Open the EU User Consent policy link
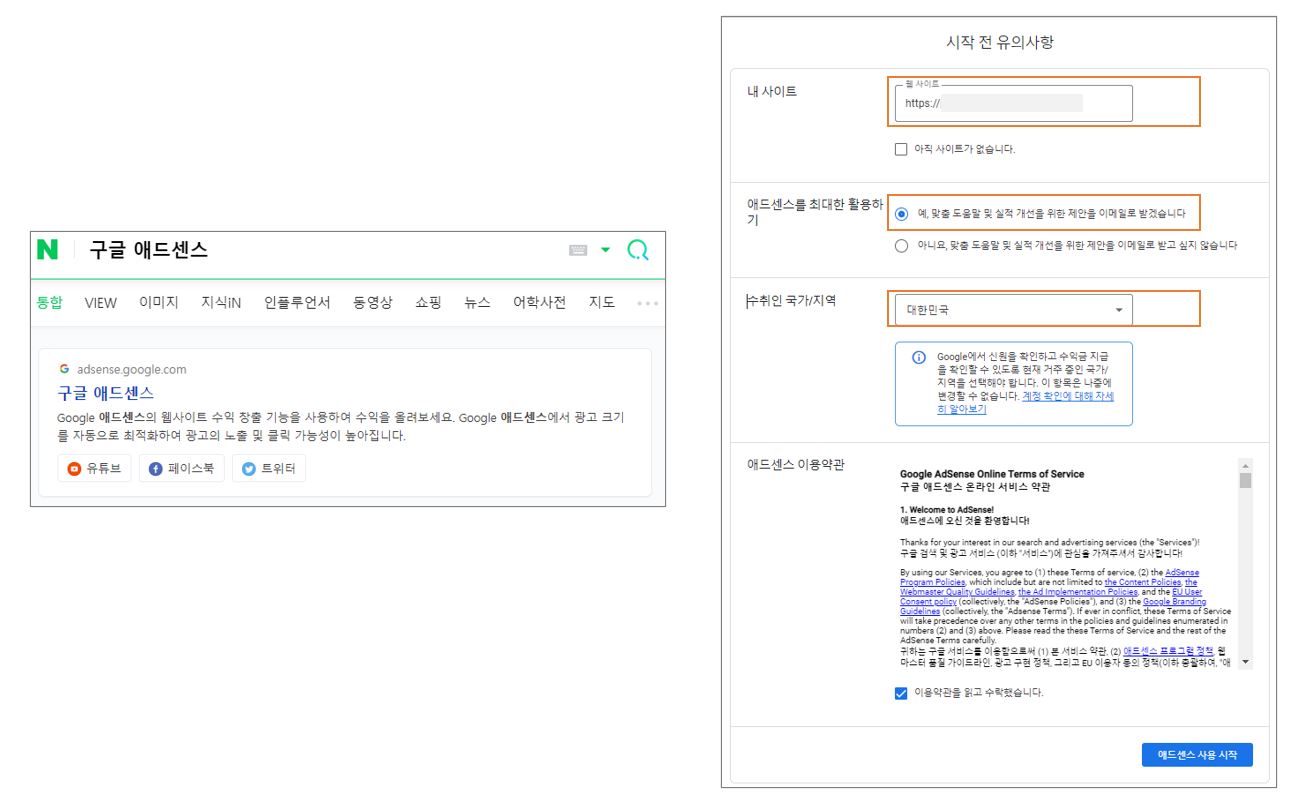Image resolution: width=1296 pixels, height=800 pixels. [x=1050, y=597]
